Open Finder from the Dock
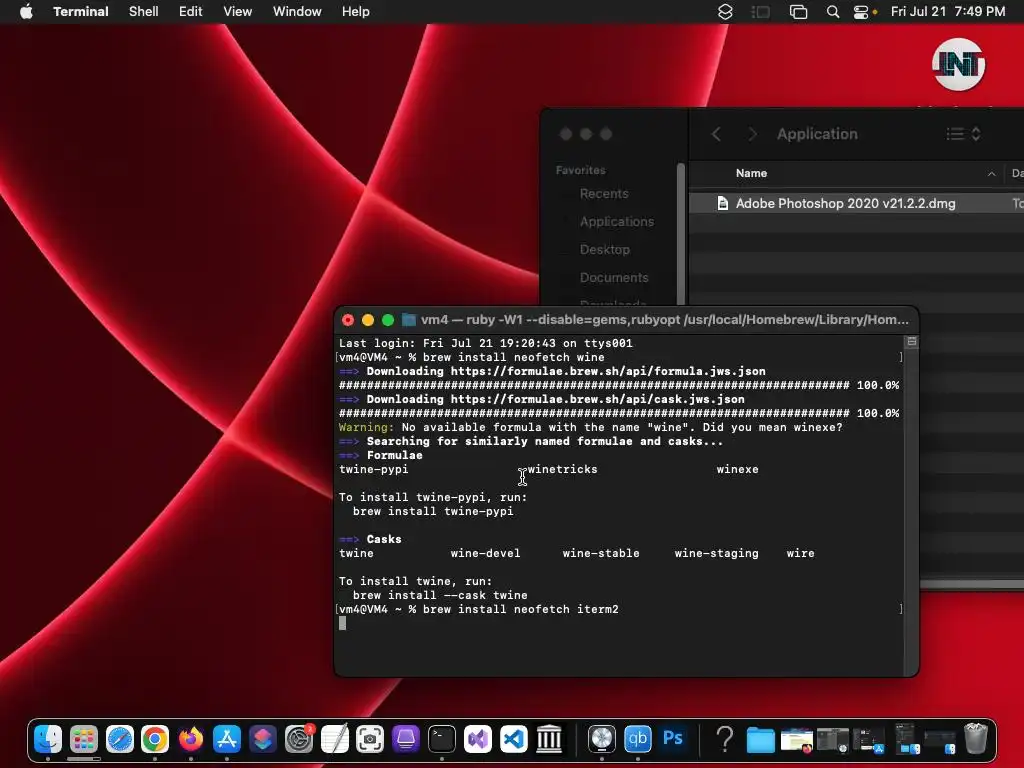Screen dimensions: 1024x768 48,739
